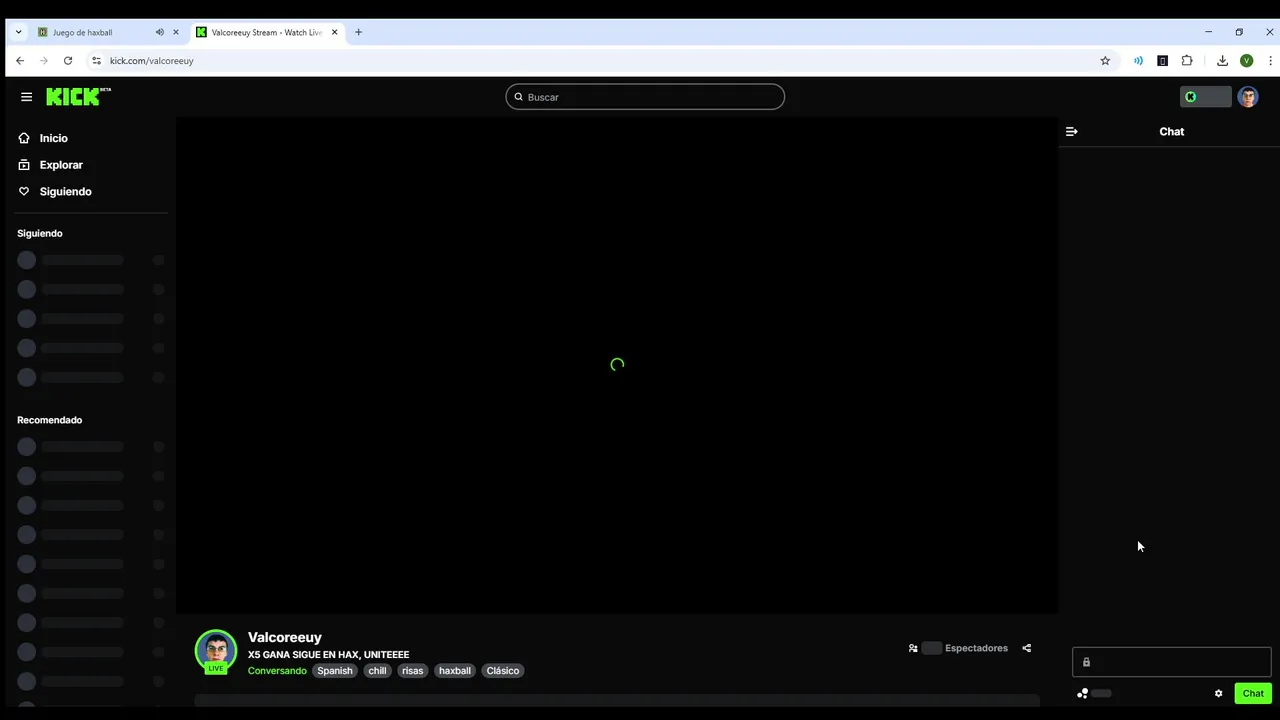Image resolution: width=1280 pixels, height=720 pixels.
Task: Reload the current page
Action: [x=68, y=61]
